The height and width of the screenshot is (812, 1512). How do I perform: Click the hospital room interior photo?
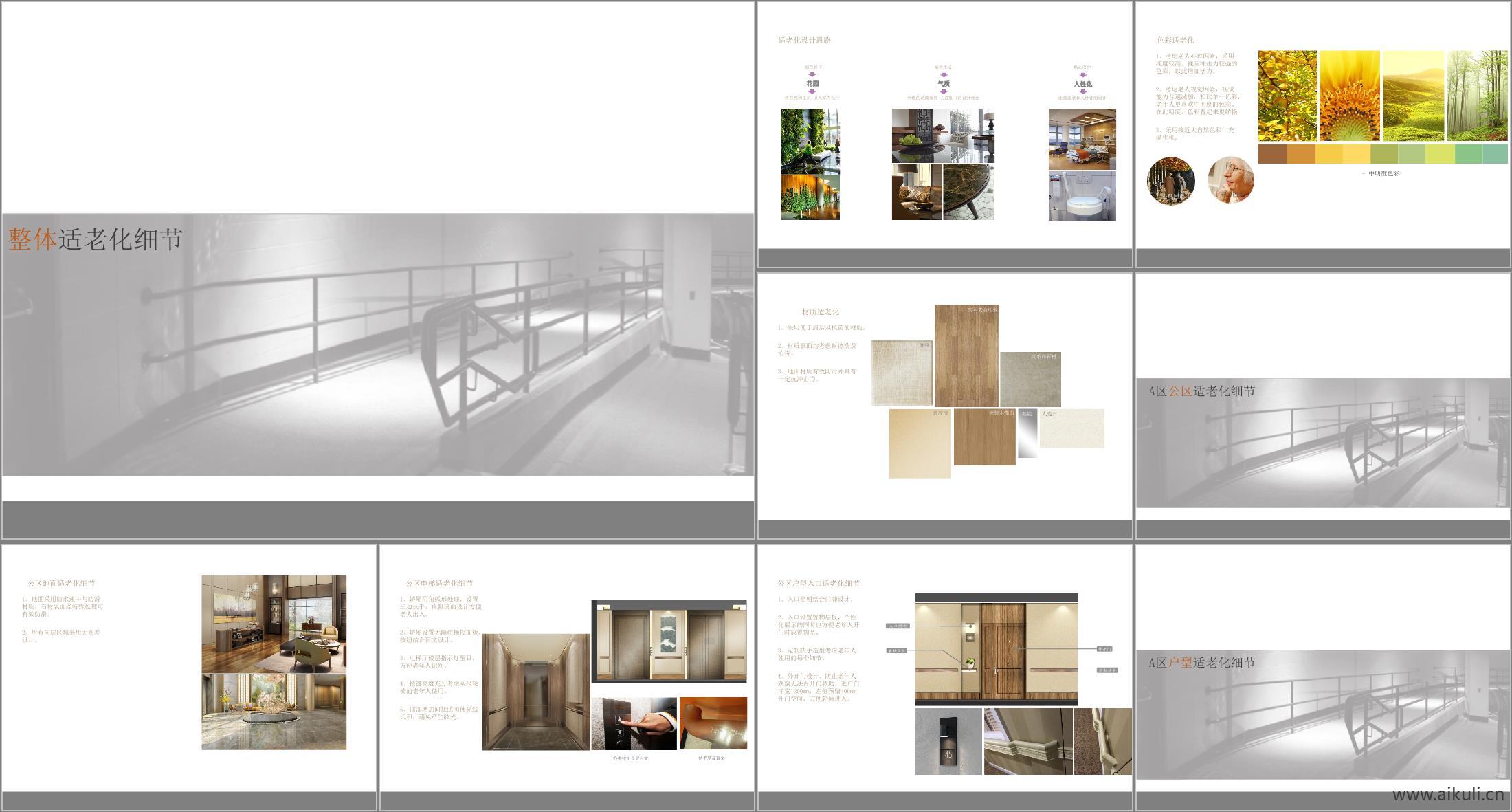click(x=1082, y=140)
